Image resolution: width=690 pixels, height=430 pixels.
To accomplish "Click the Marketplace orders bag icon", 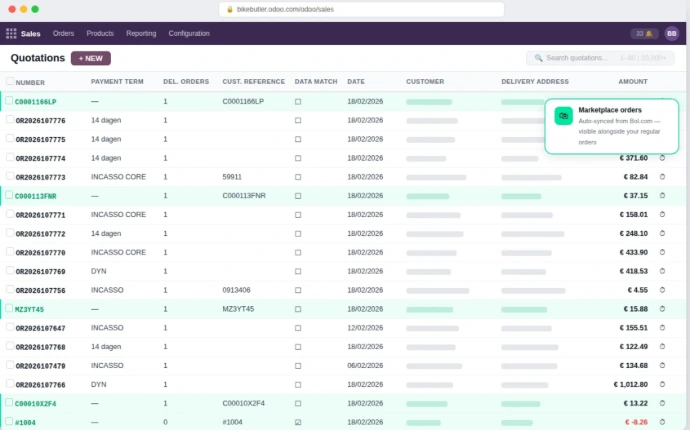I will (563, 116).
